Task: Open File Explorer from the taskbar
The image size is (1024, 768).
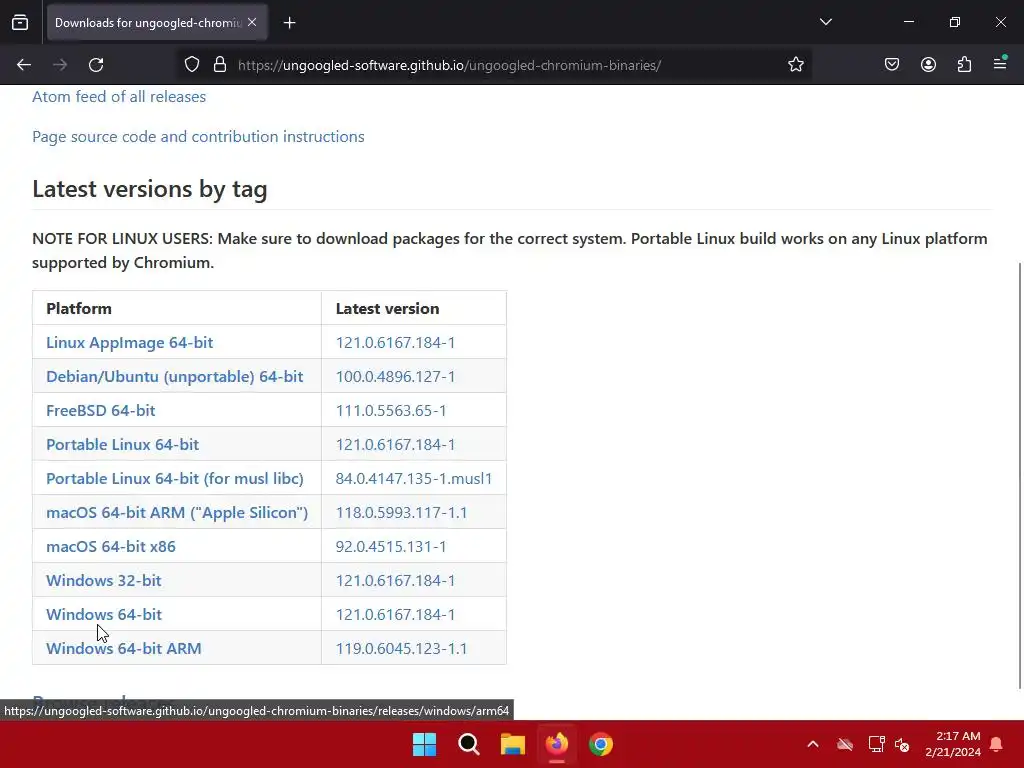Action: (x=513, y=744)
